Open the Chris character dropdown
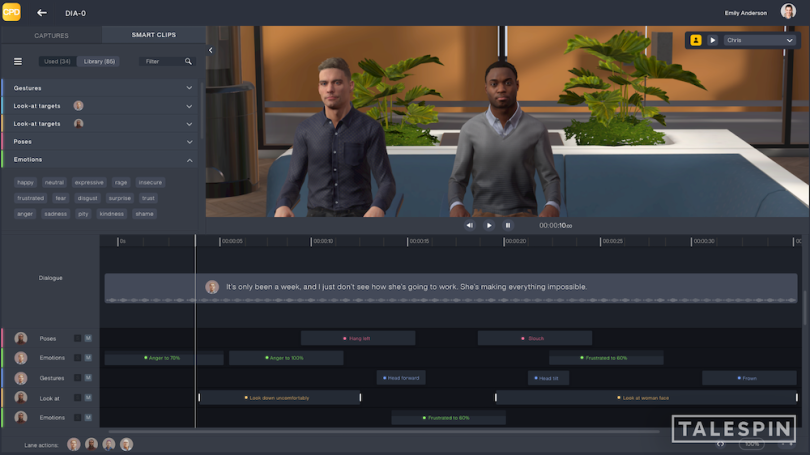The image size is (810, 455). pos(759,40)
